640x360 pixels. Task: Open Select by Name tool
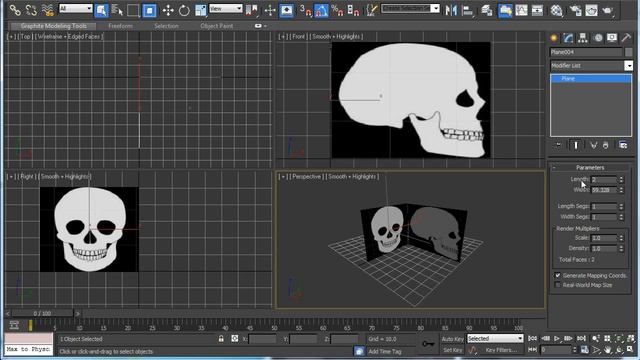[x=117, y=10]
